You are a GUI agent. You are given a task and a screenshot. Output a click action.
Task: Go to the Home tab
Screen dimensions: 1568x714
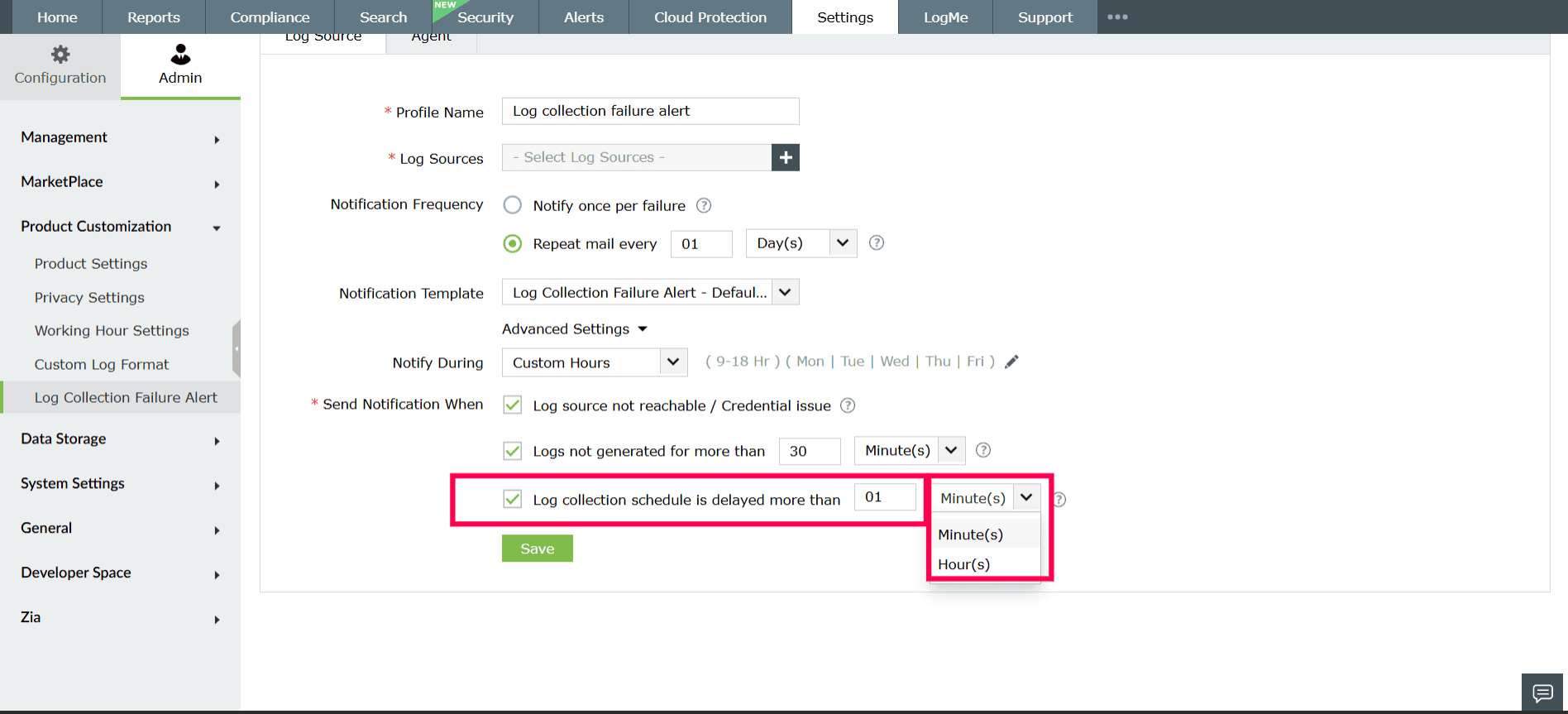57,17
